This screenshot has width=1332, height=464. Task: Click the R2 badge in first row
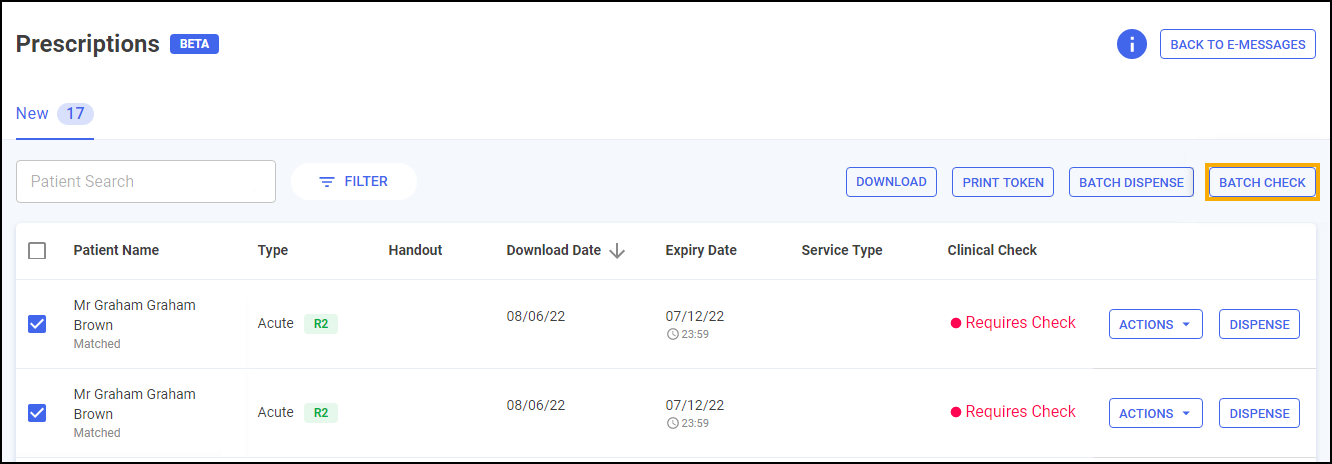coord(321,324)
